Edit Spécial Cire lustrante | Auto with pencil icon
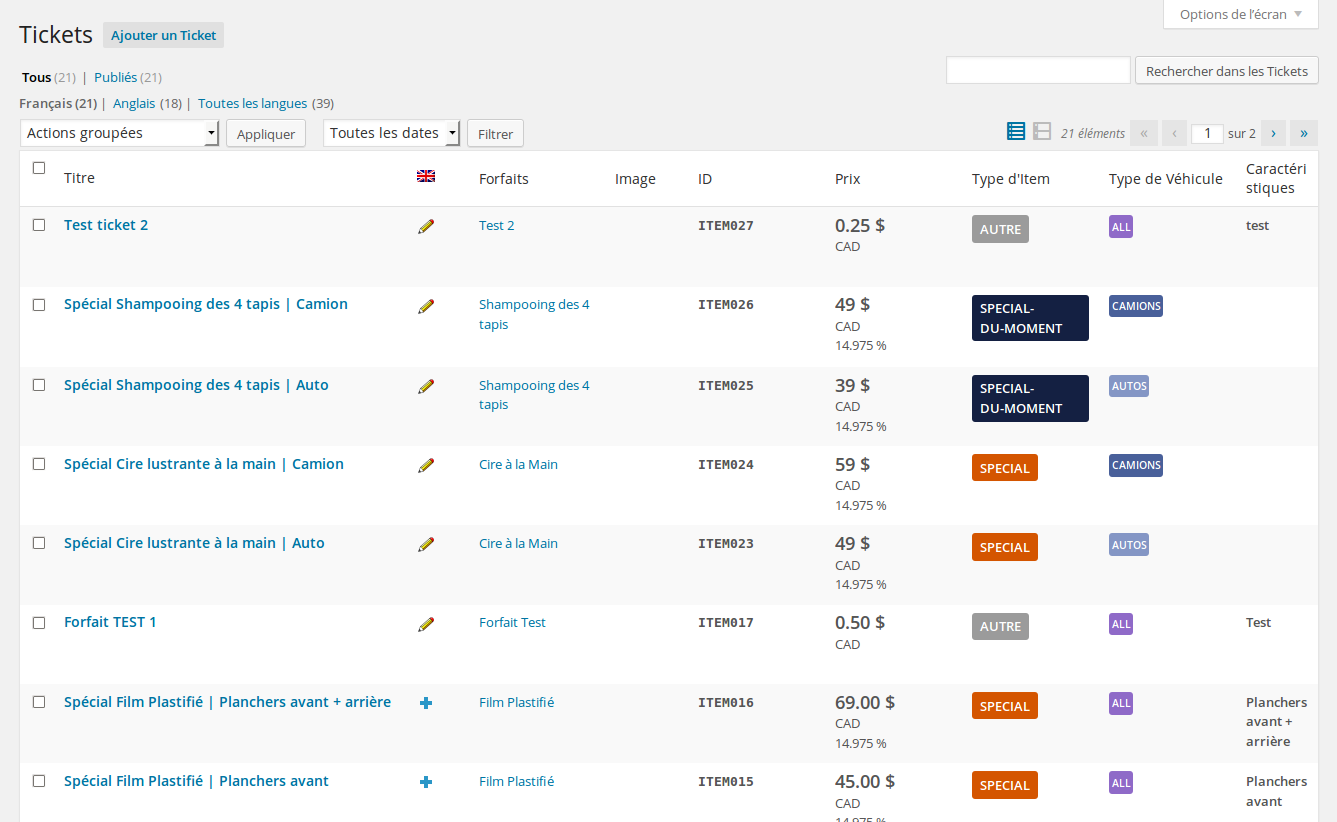 [426, 545]
